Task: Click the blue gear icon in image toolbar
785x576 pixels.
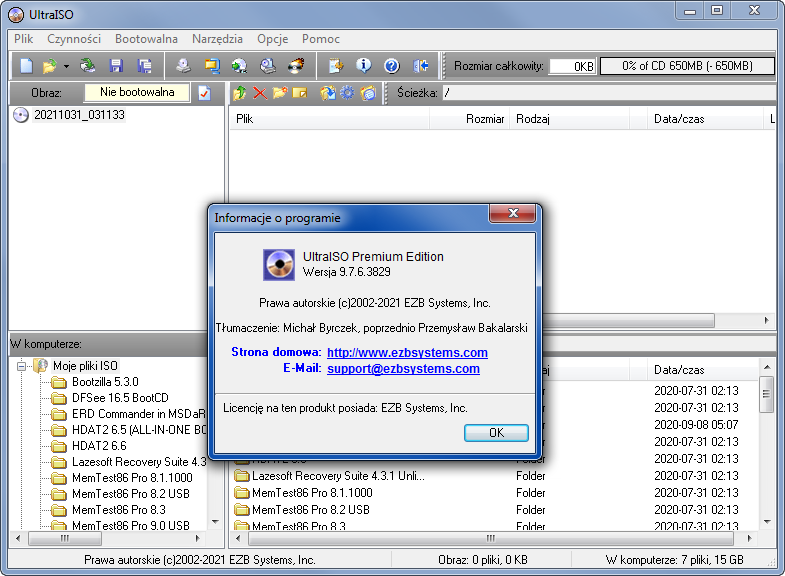Action: click(347, 93)
